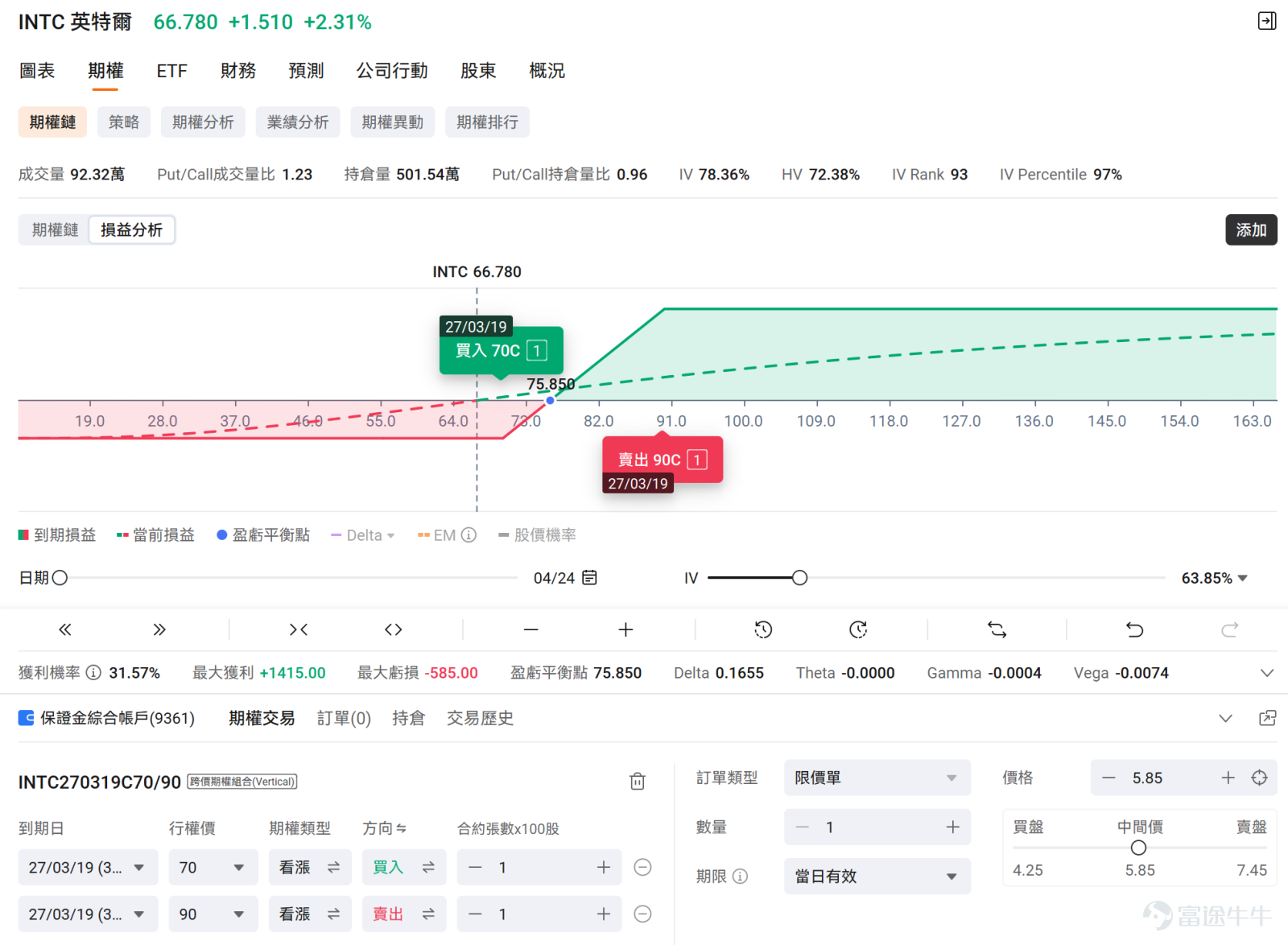Screen dimensions: 1288x945
Task: Flip the 賣出 direction on 90 leg
Action: tap(404, 914)
